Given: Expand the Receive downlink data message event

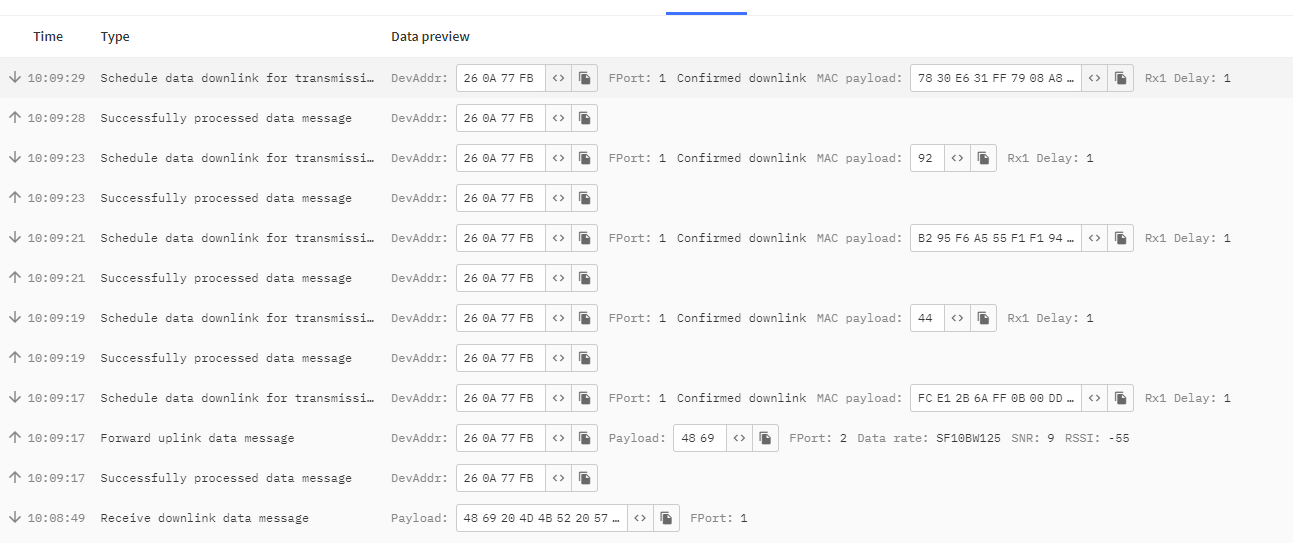Looking at the screenshot, I should click(x=646, y=518).
